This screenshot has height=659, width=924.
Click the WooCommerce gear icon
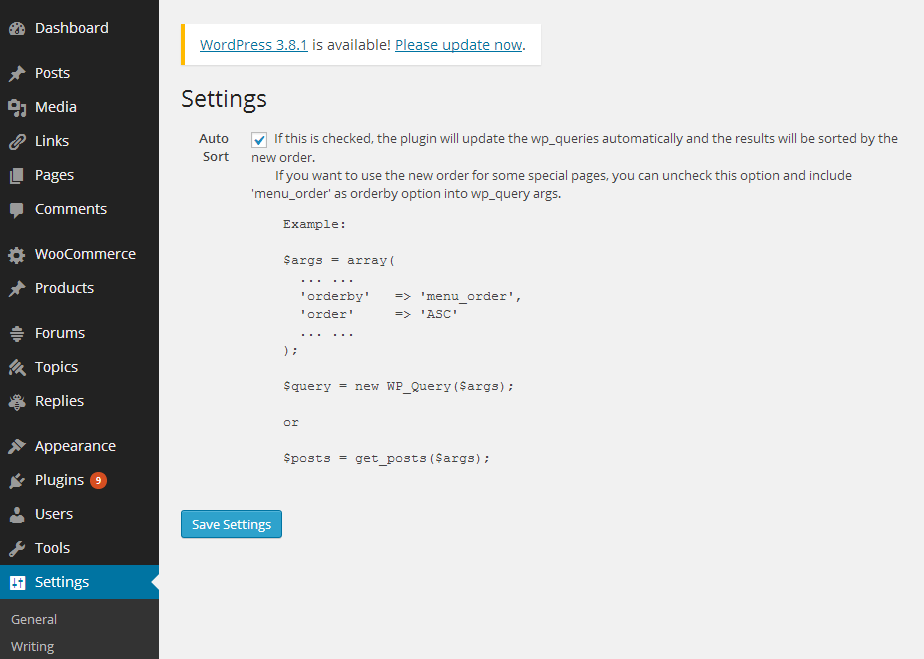(x=17, y=255)
